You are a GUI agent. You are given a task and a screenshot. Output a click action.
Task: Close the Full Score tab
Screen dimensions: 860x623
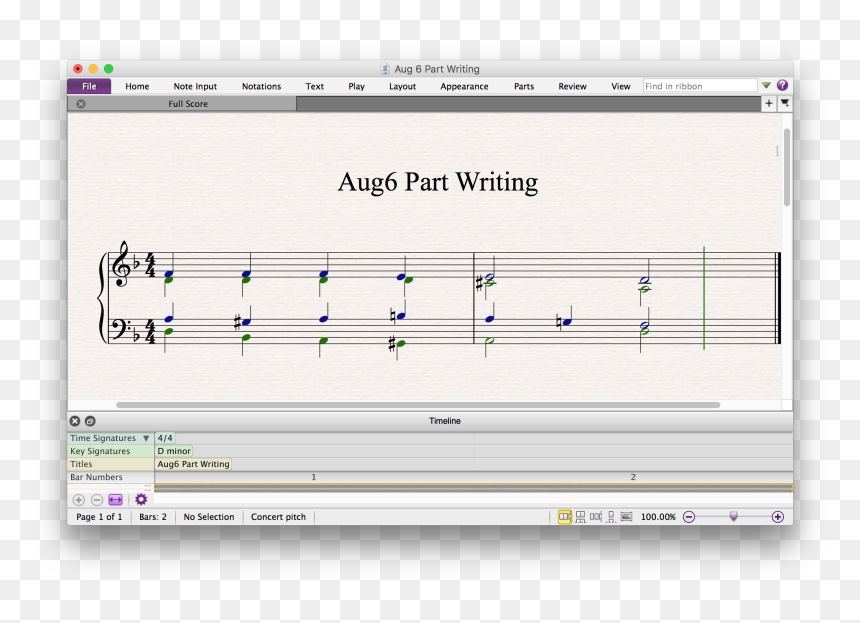point(81,104)
